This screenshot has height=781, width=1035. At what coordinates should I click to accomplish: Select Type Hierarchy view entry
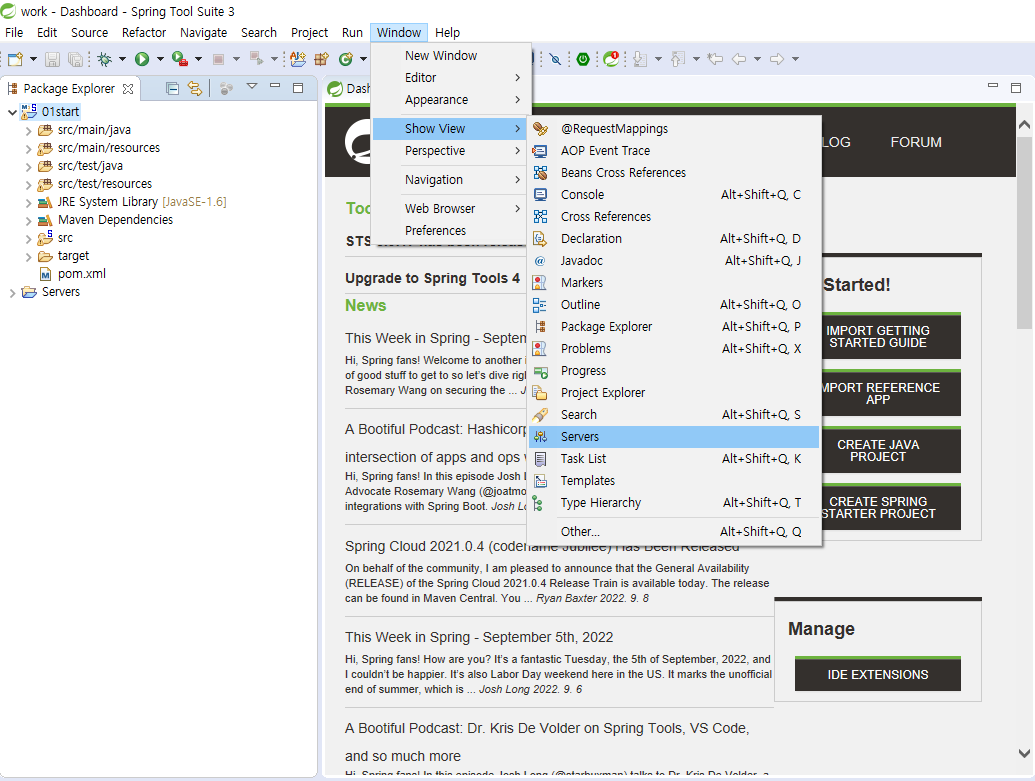coord(674,503)
